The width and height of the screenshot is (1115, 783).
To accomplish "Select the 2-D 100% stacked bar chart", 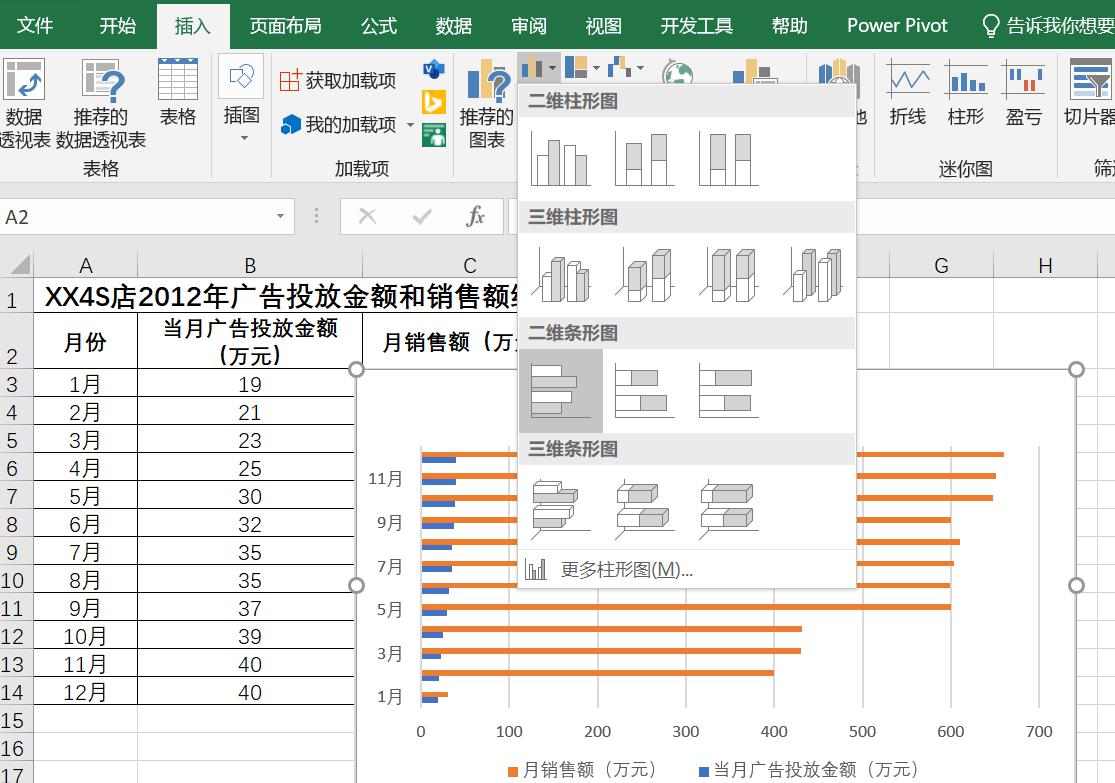I will click(x=728, y=390).
